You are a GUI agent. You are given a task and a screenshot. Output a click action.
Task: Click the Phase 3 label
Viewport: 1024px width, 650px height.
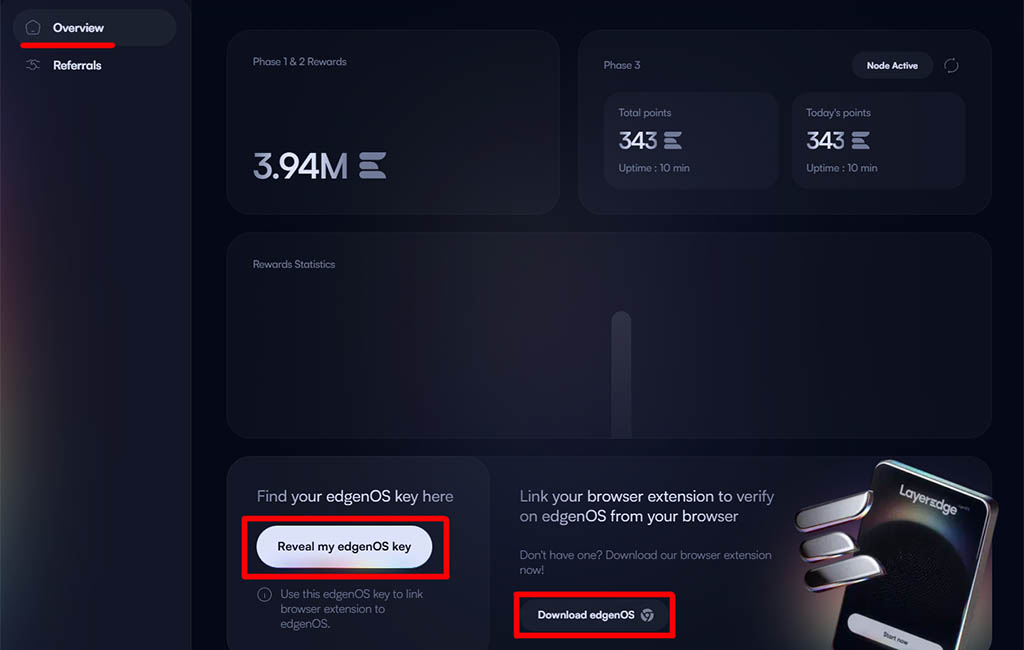click(x=622, y=65)
